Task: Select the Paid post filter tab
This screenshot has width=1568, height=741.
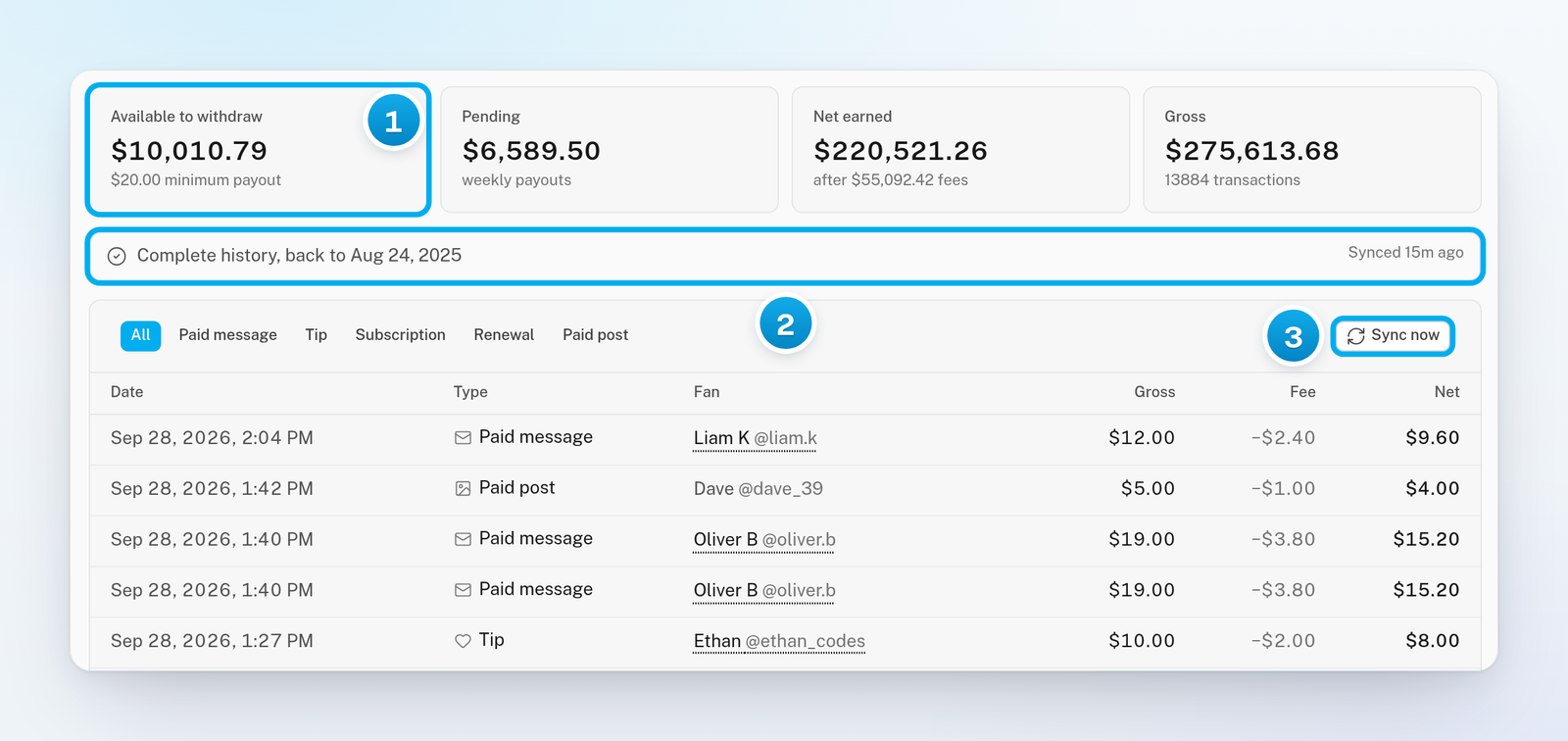Action: (x=595, y=335)
